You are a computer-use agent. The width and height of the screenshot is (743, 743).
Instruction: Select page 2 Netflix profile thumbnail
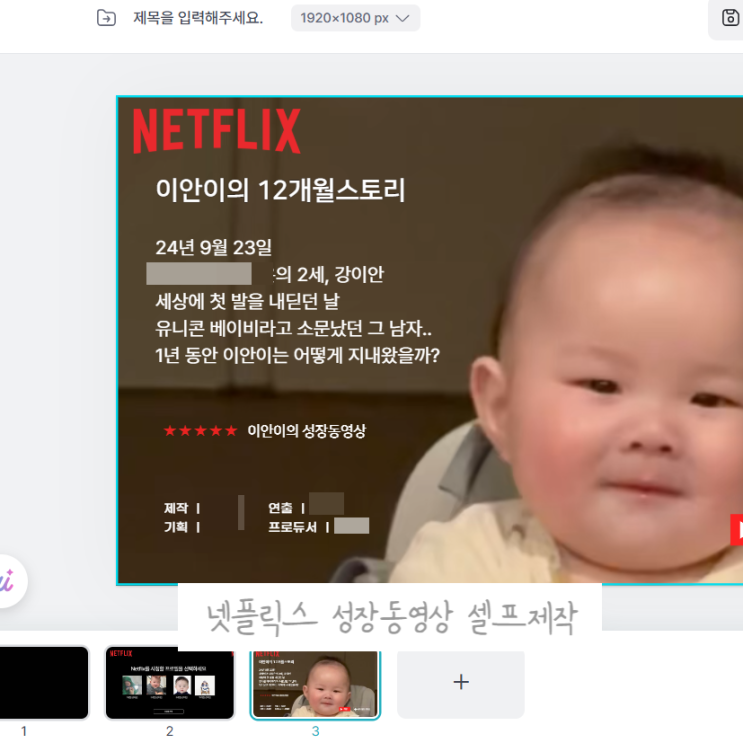click(170, 683)
